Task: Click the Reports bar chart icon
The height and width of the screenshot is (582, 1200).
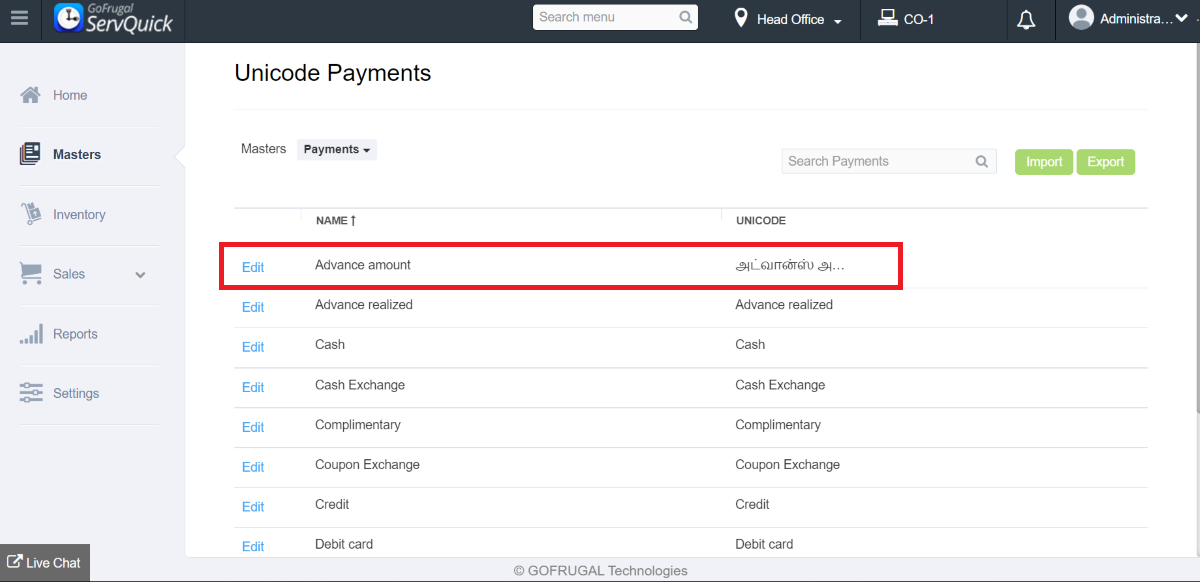Action: (x=31, y=334)
